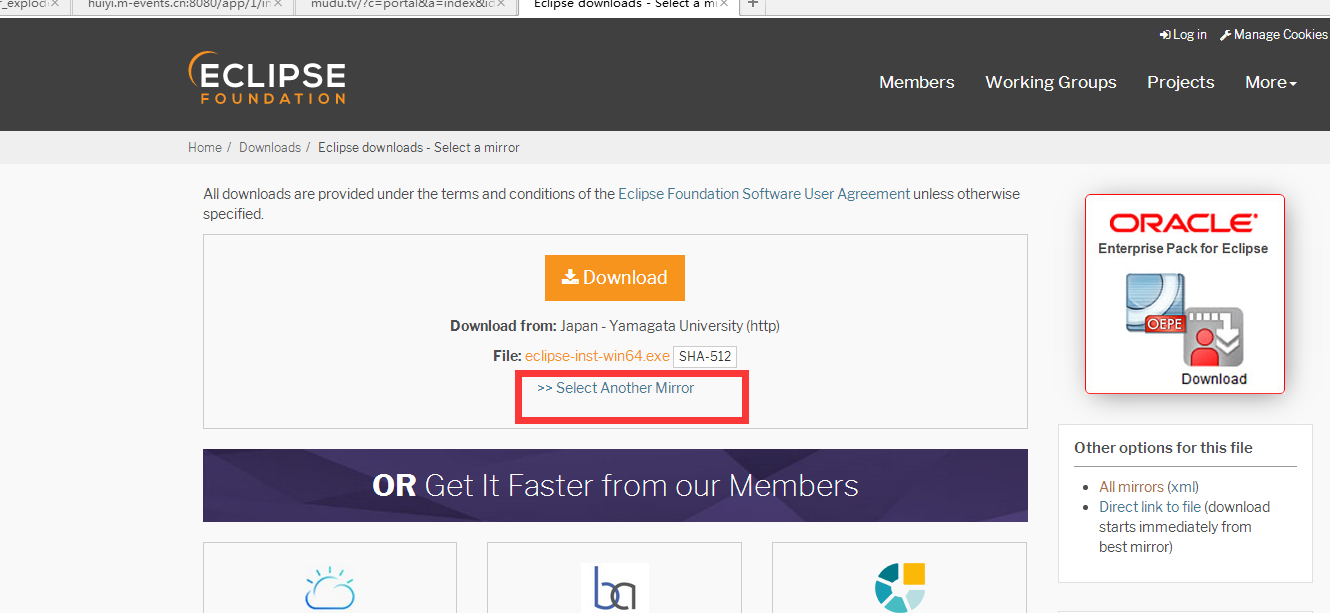
Task: Click the Oracle Enterprise Pack advertisement
Action: [1185, 294]
